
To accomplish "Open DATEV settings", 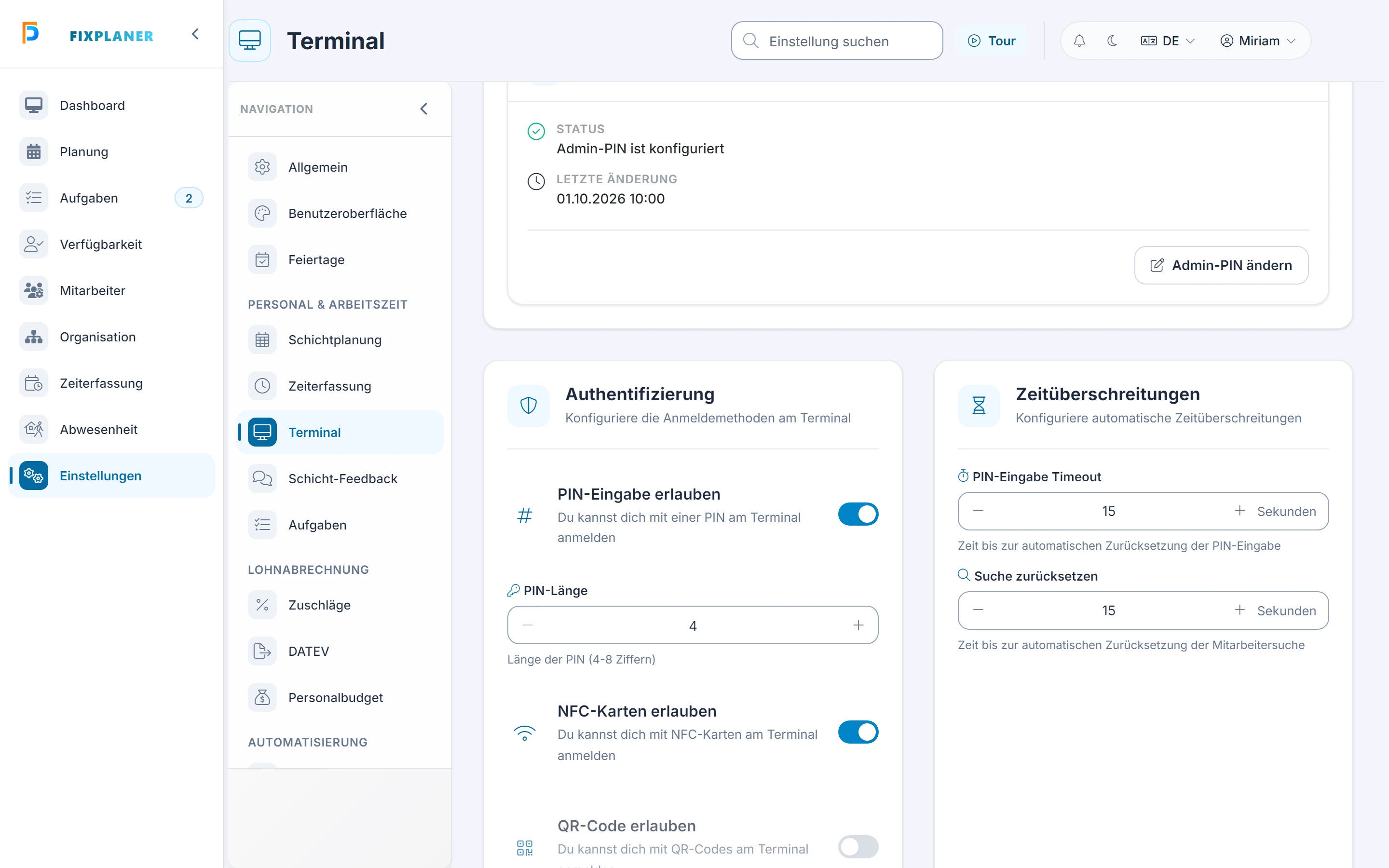I will point(340,651).
